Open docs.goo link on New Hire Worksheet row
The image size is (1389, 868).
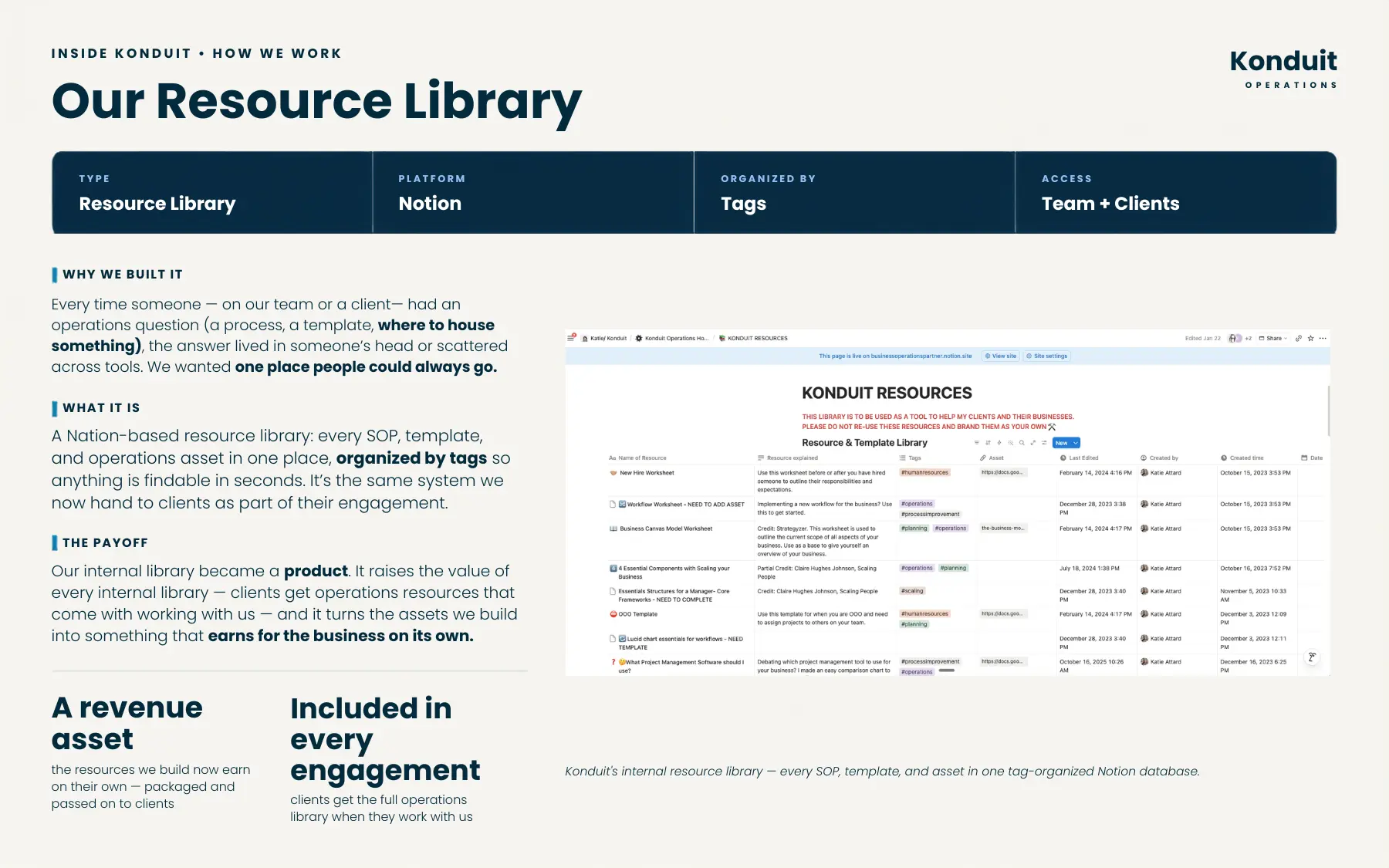tap(1002, 472)
